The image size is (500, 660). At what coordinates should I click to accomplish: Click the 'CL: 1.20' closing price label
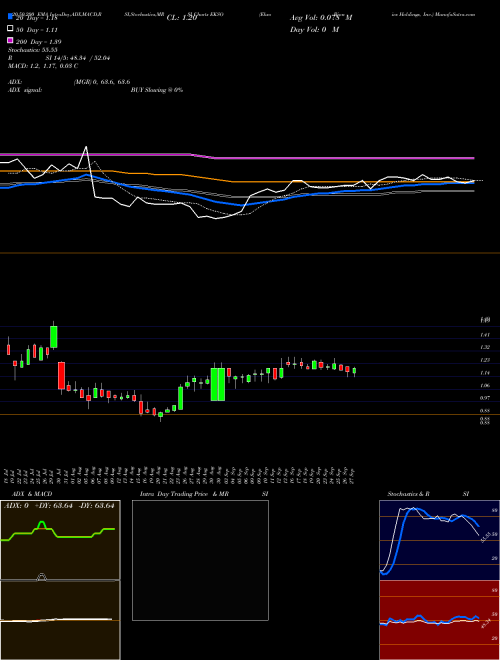pyautogui.click(x=182, y=18)
